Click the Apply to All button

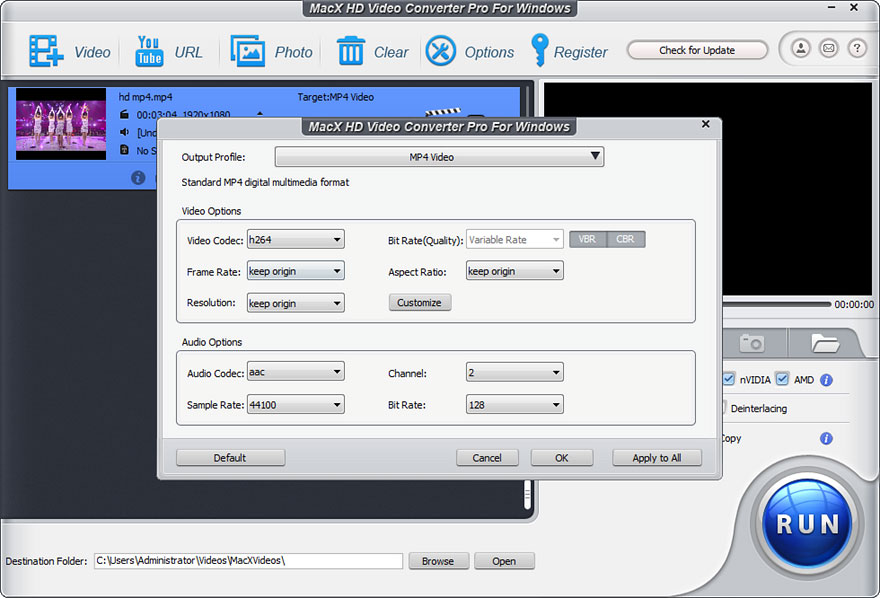click(x=657, y=458)
